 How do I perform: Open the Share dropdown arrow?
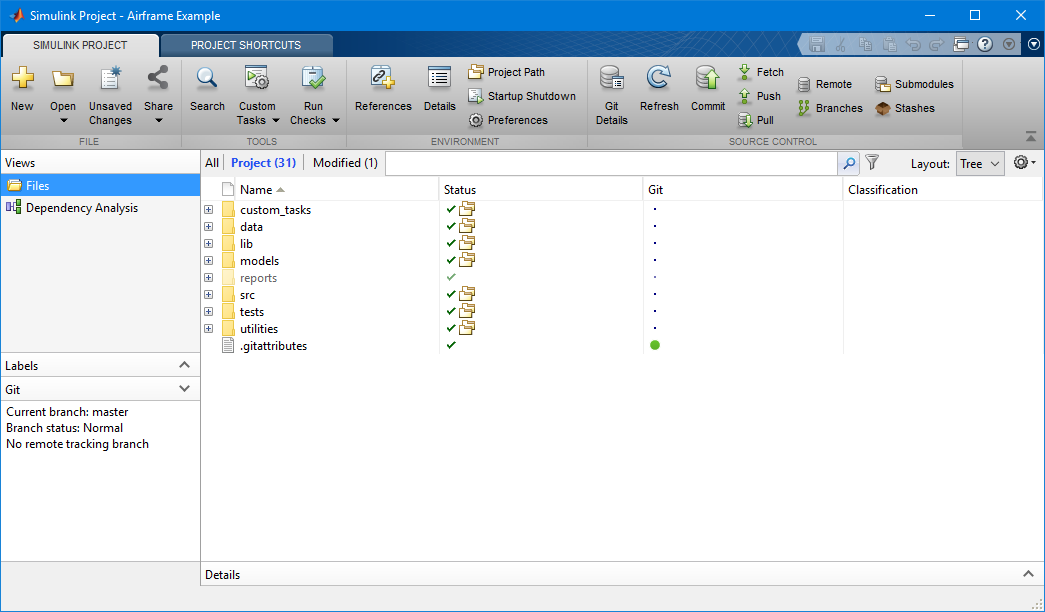click(159, 121)
